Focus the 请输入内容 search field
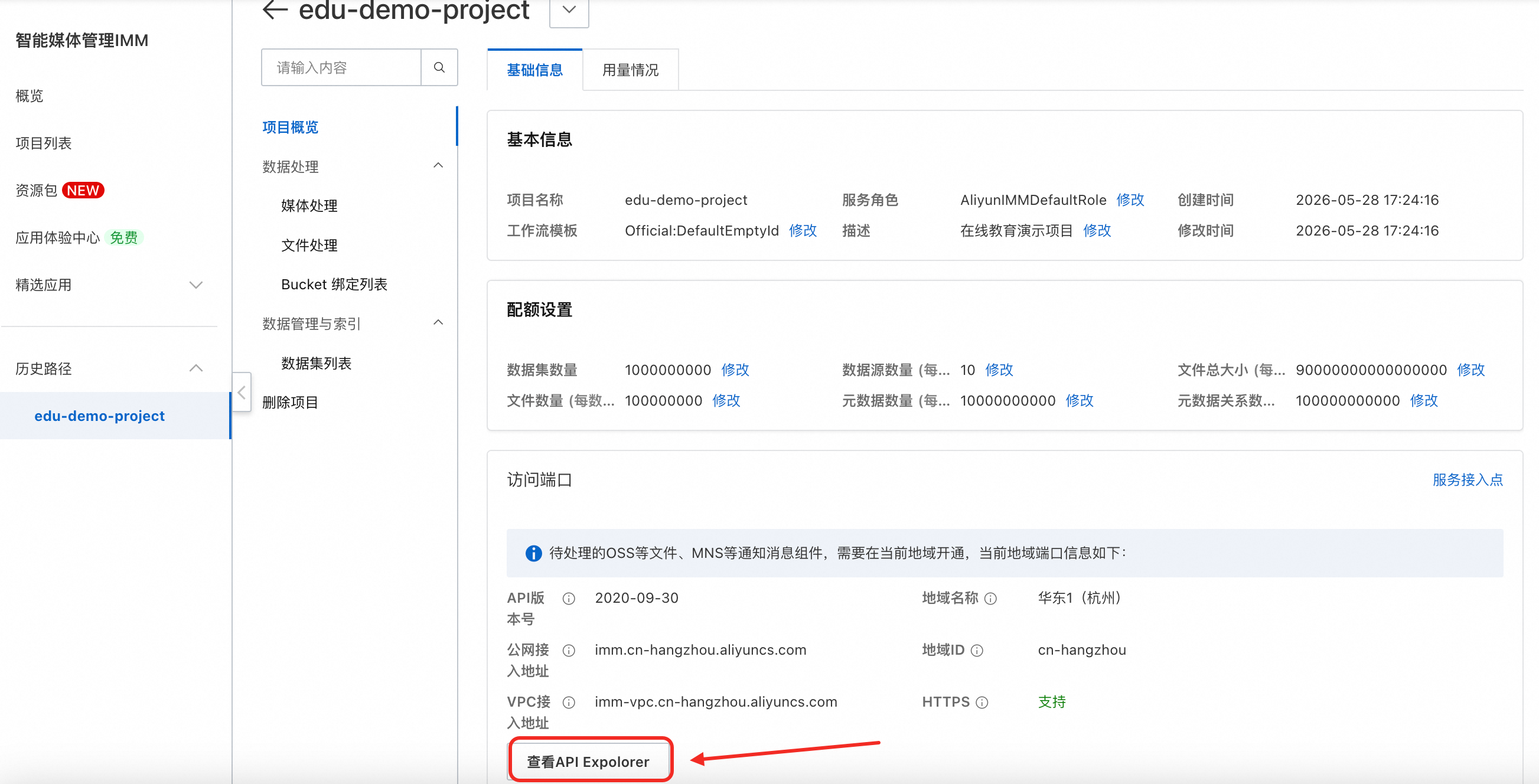Screen dimensions: 1539x784 [341, 67]
